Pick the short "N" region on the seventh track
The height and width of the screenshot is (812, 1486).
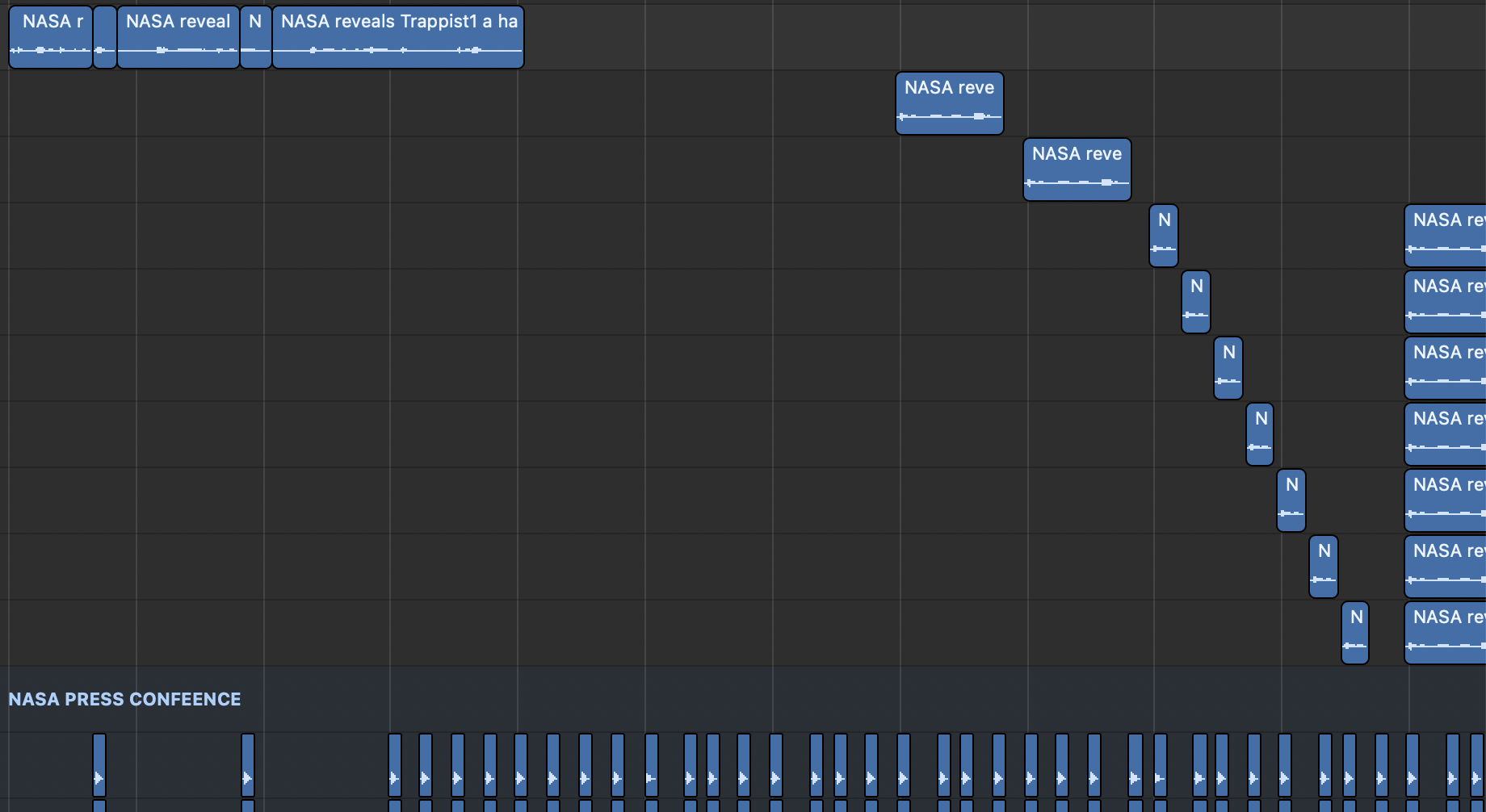click(1260, 434)
